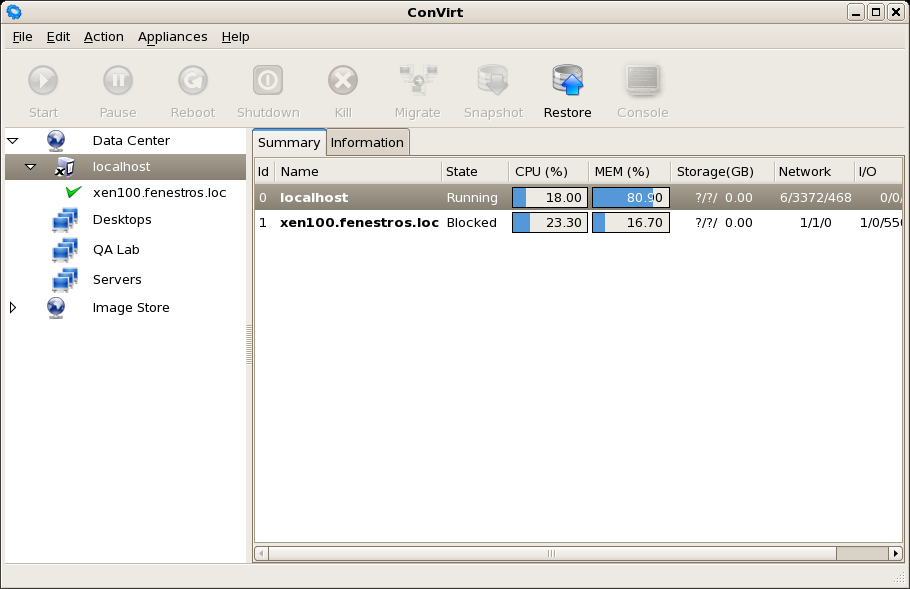The width and height of the screenshot is (910, 589).
Task: Select the Migrate toolbar icon
Action: (417, 81)
